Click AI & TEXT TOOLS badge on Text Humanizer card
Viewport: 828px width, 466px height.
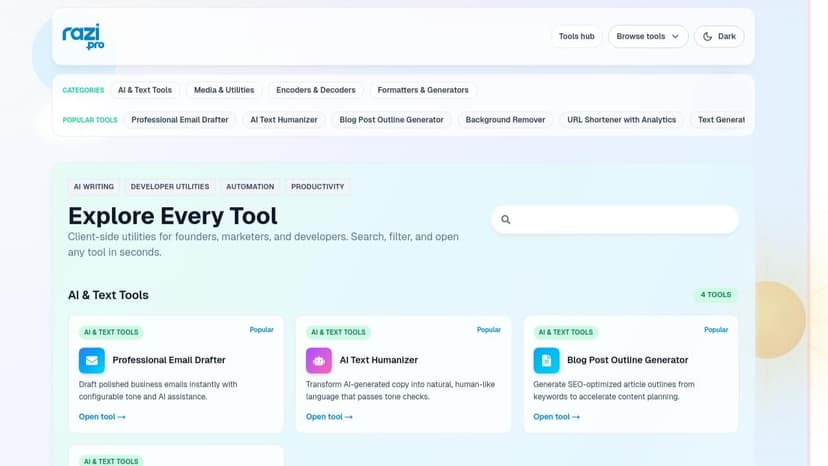click(x=338, y=332)
